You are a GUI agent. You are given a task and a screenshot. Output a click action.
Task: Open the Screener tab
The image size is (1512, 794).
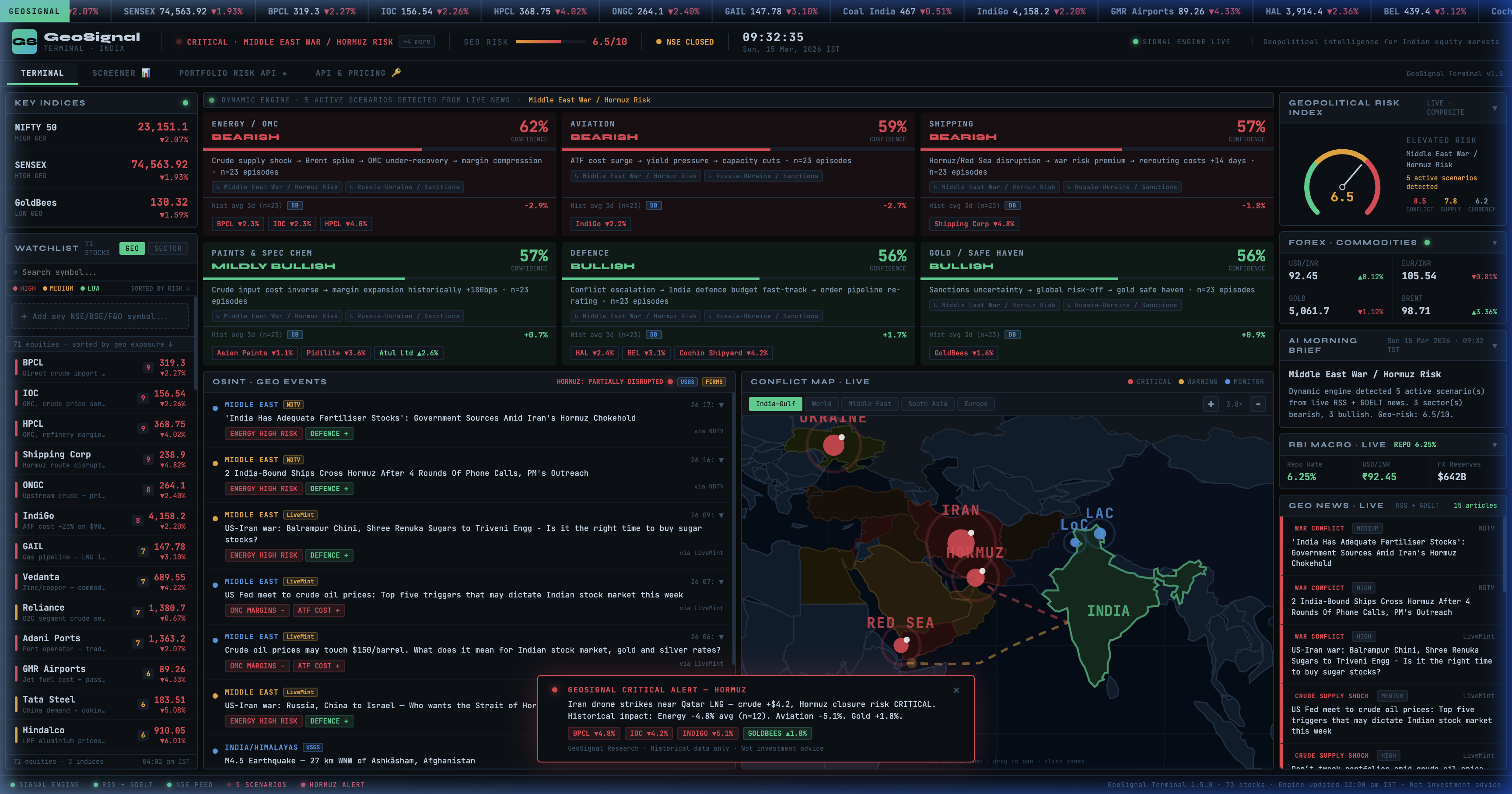pos(121,73)
